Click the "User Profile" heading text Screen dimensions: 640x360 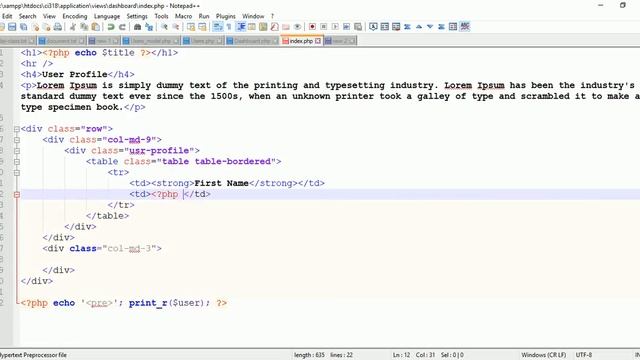tap(75, 75)
